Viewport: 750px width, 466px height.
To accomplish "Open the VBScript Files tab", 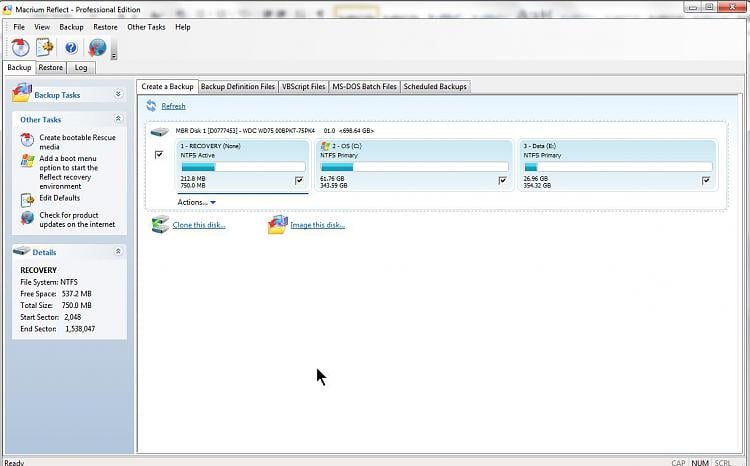I will click(303, 87).
